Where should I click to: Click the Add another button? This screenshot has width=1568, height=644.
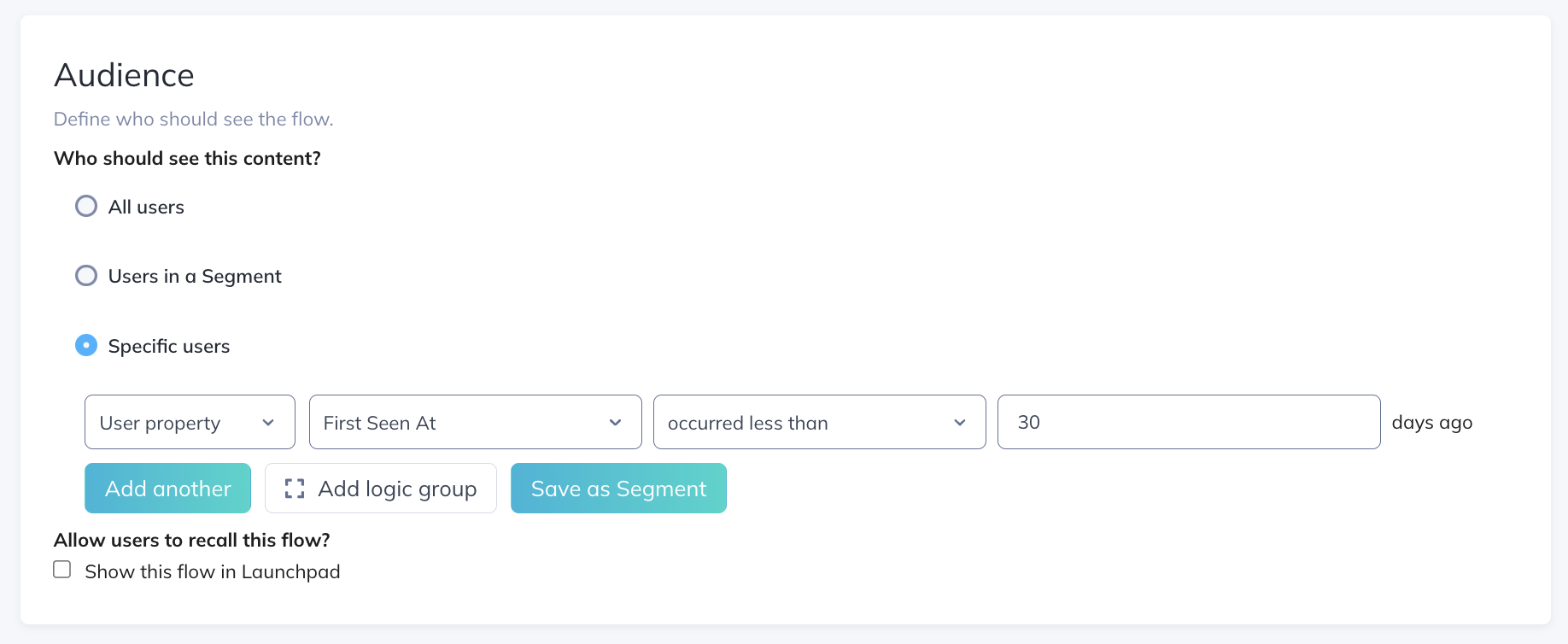click(167, 488)
